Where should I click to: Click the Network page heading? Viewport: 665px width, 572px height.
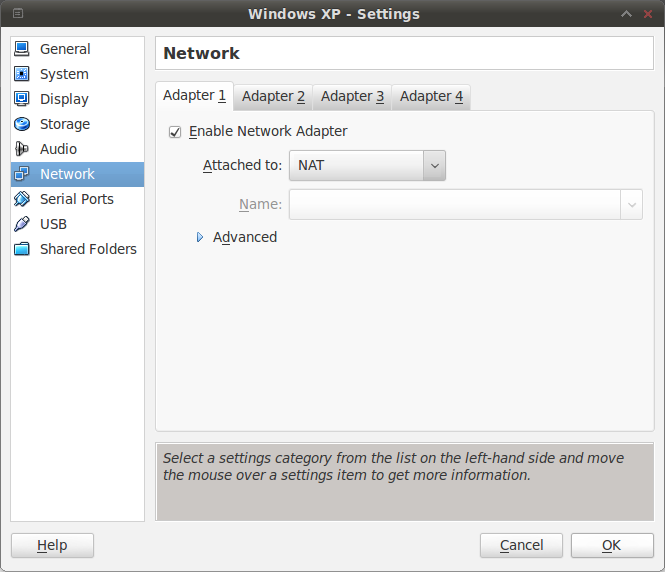(201, 53)
